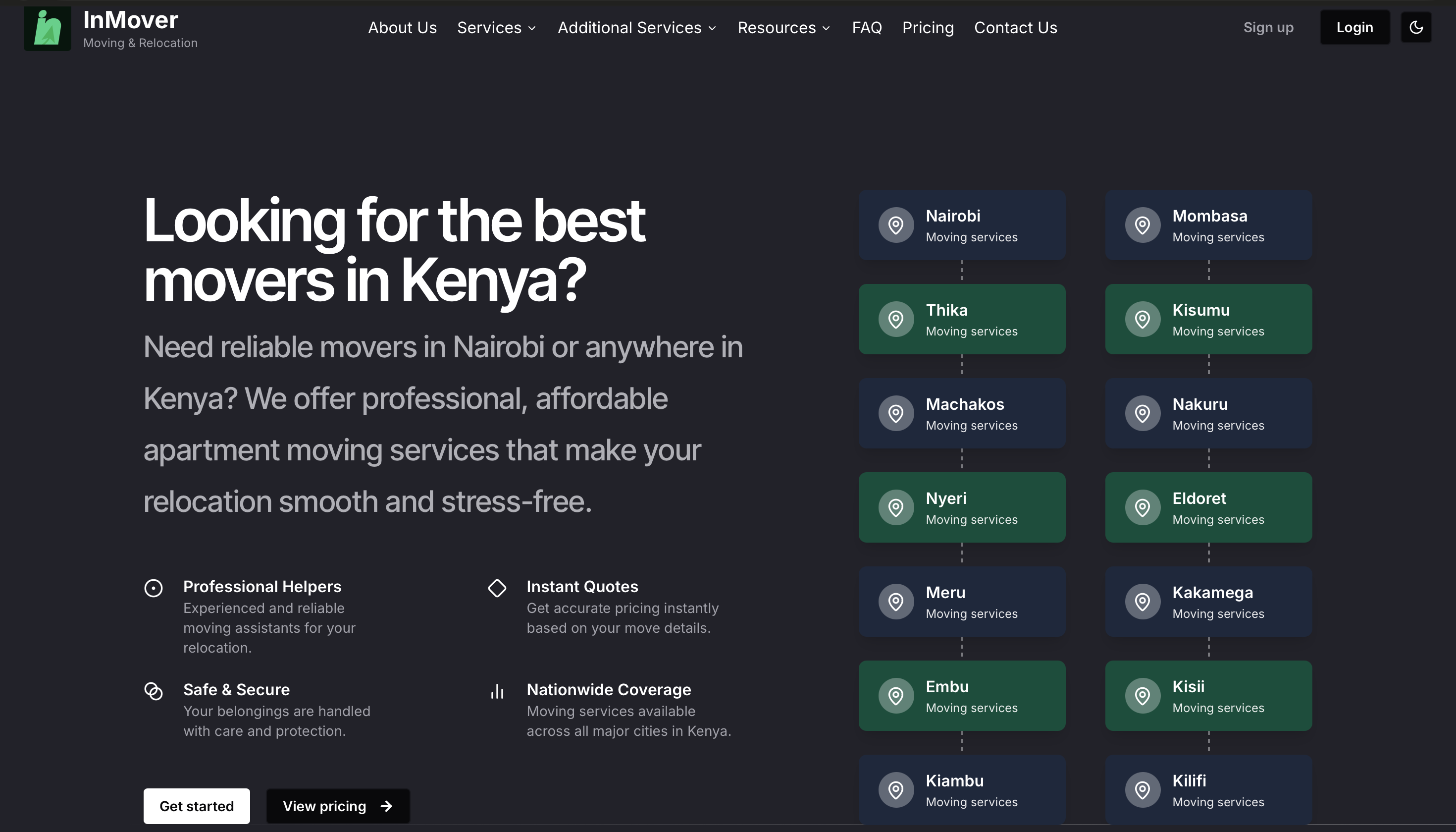The image size is (1456, 832).
Task: Open Thika moving services card
Action: [x=962, y=320]
